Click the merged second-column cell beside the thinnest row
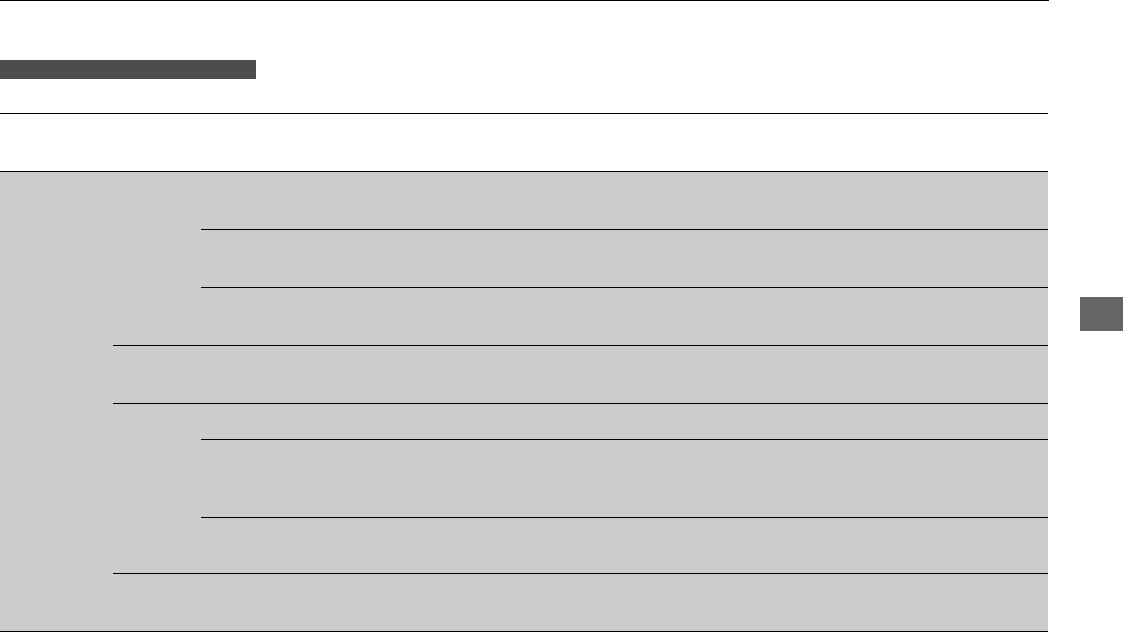This screenshot has width=1123, height=632. pos(157,488)
